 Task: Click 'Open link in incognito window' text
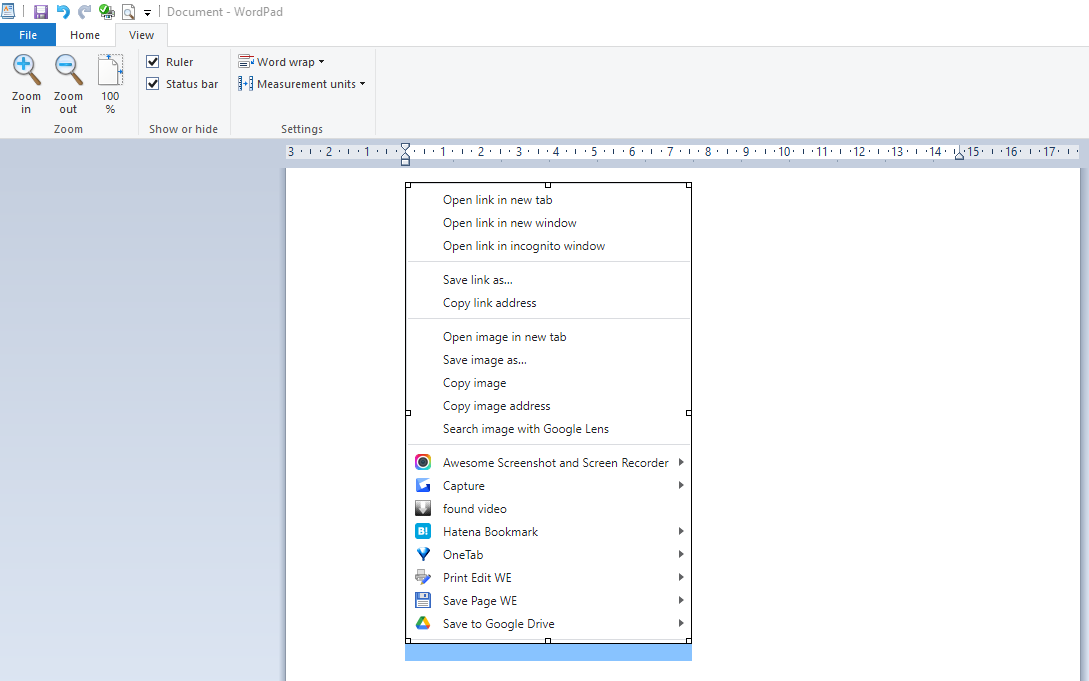point(524,246)
